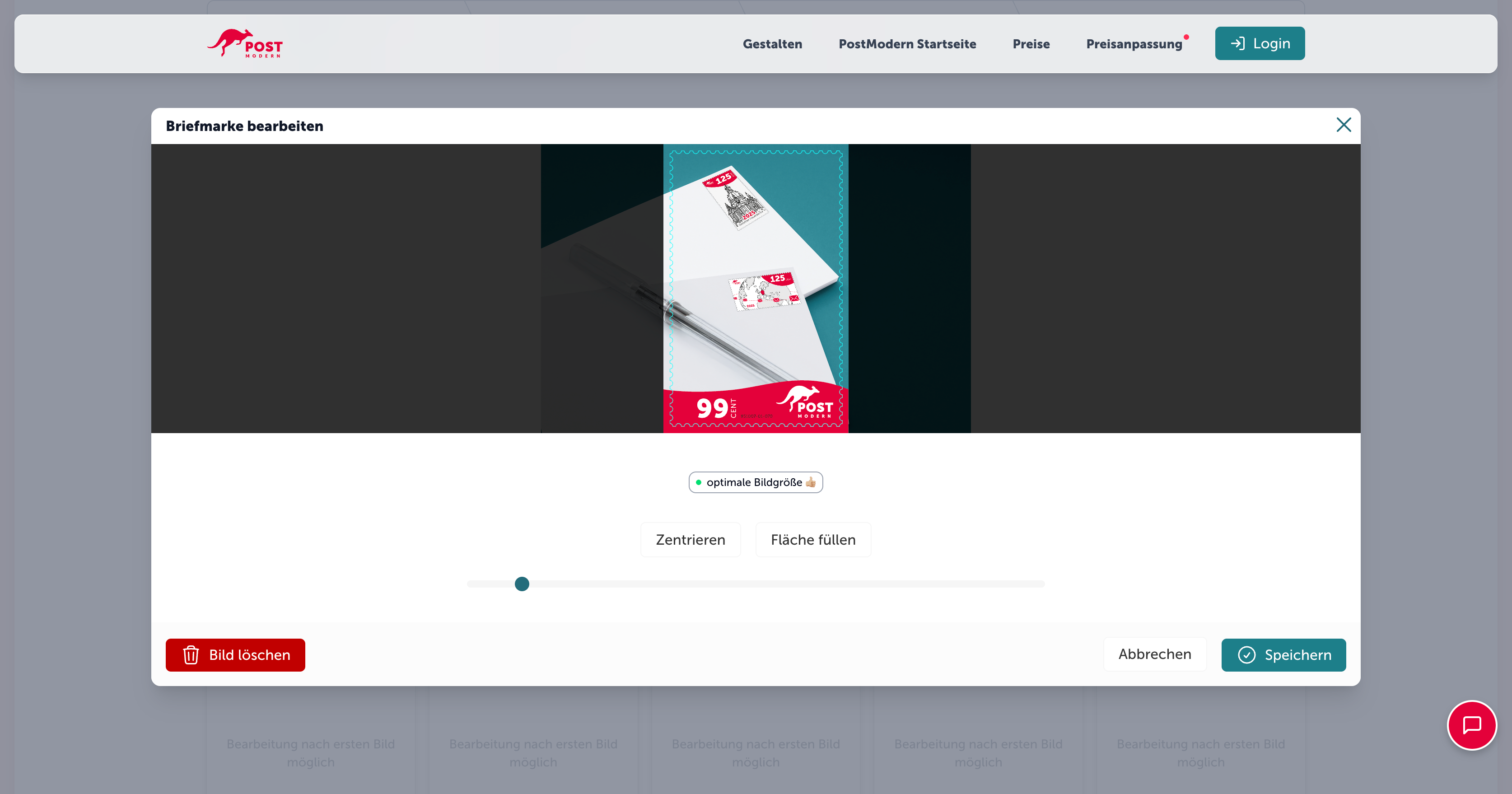
Task: Click the checkmark icon inside Speichern button
Action: [x=1247, y=655]
